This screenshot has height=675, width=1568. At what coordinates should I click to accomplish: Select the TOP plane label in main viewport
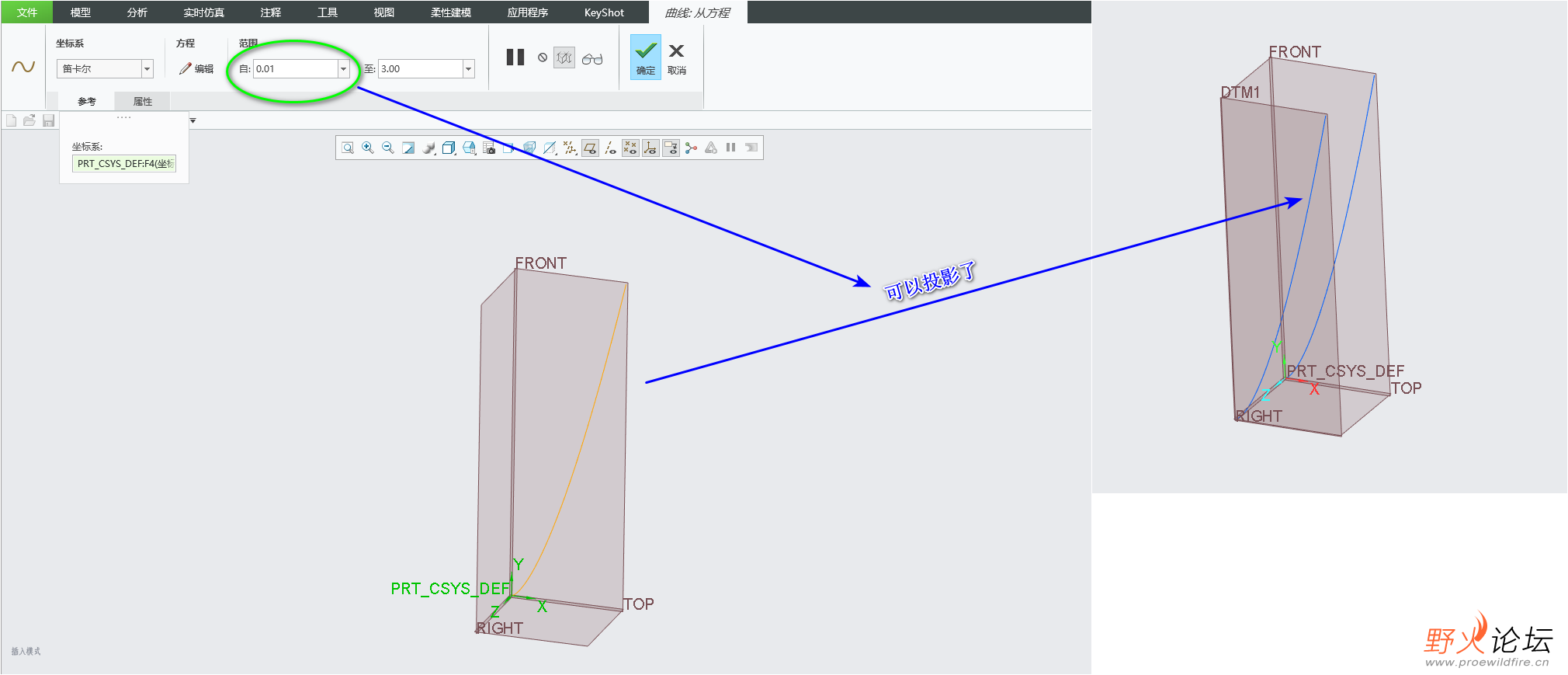[x=638, y=604]
